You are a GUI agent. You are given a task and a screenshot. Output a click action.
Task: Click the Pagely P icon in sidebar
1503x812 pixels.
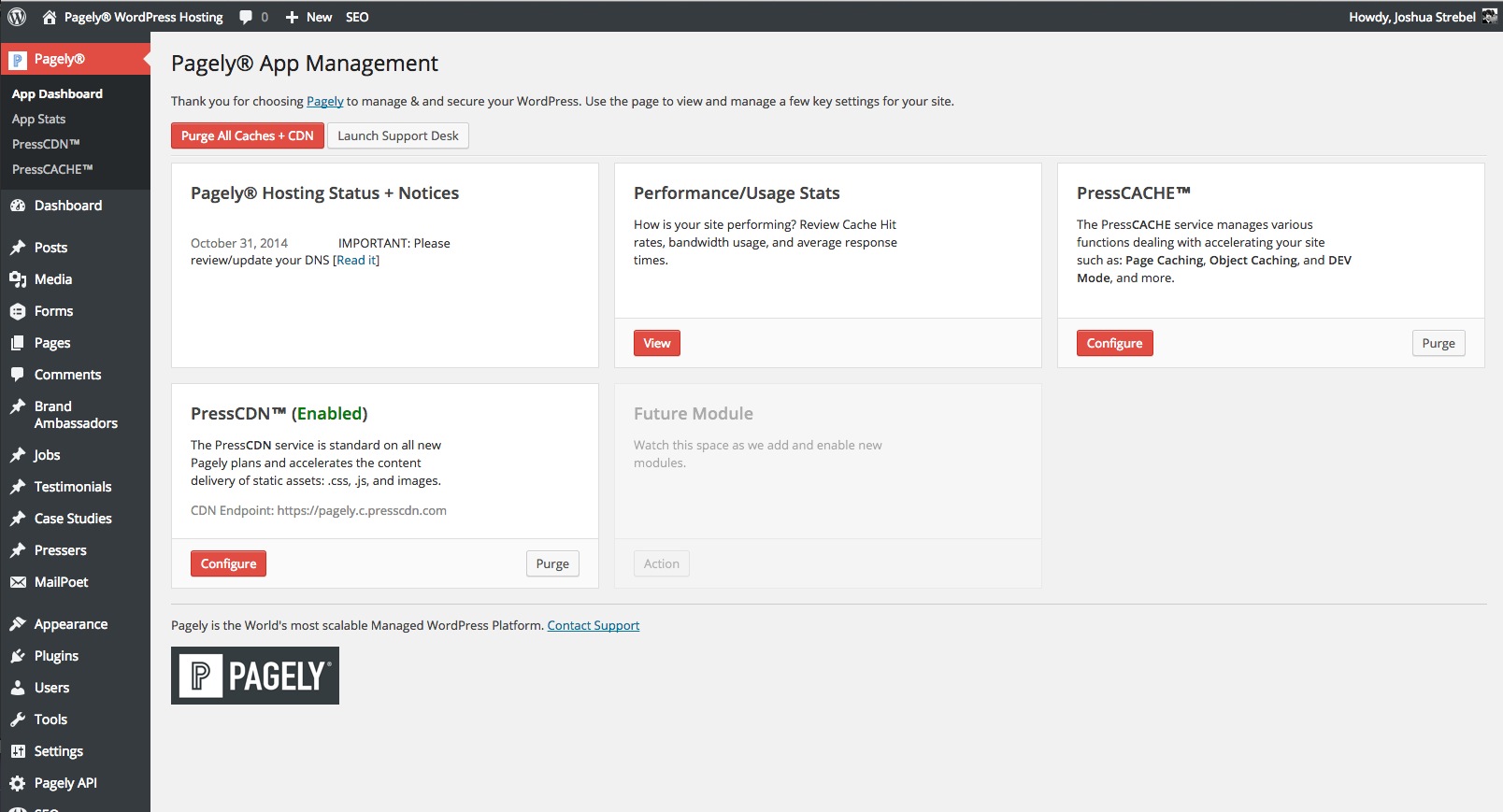pyautogui.click(x=18, y=60)
